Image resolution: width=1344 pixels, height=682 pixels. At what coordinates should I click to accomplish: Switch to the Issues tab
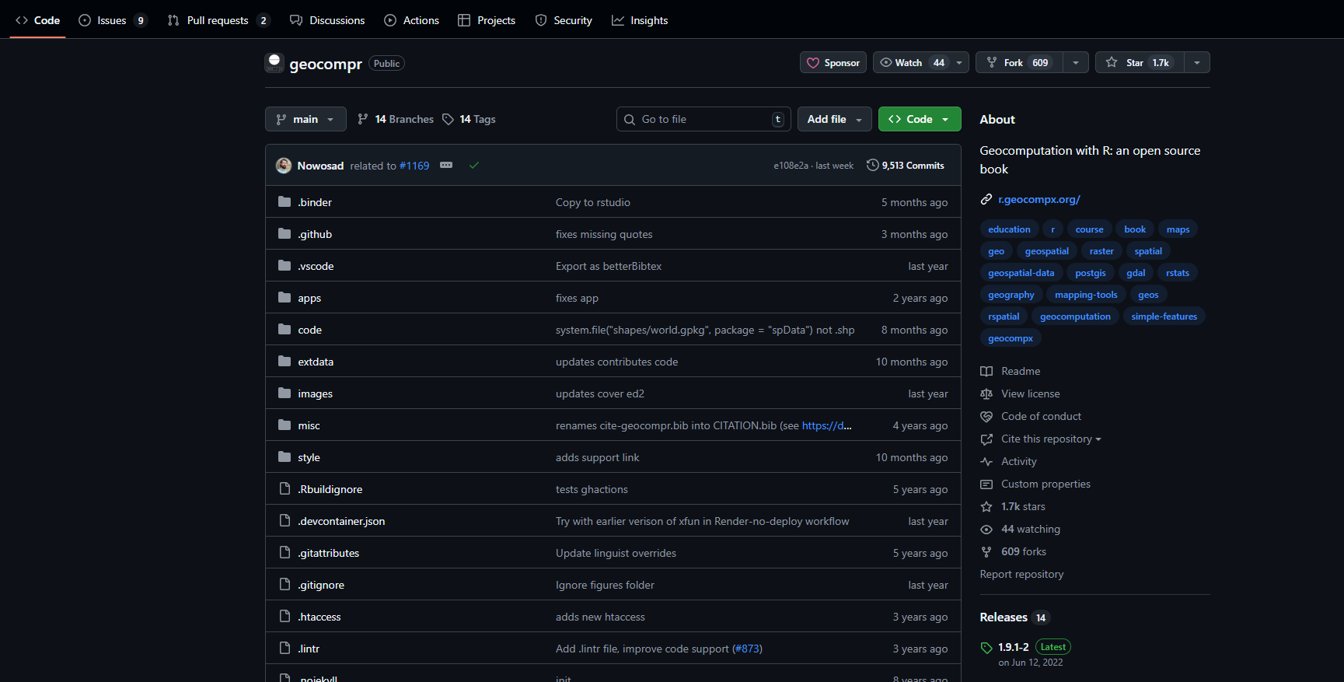[111, 20]
